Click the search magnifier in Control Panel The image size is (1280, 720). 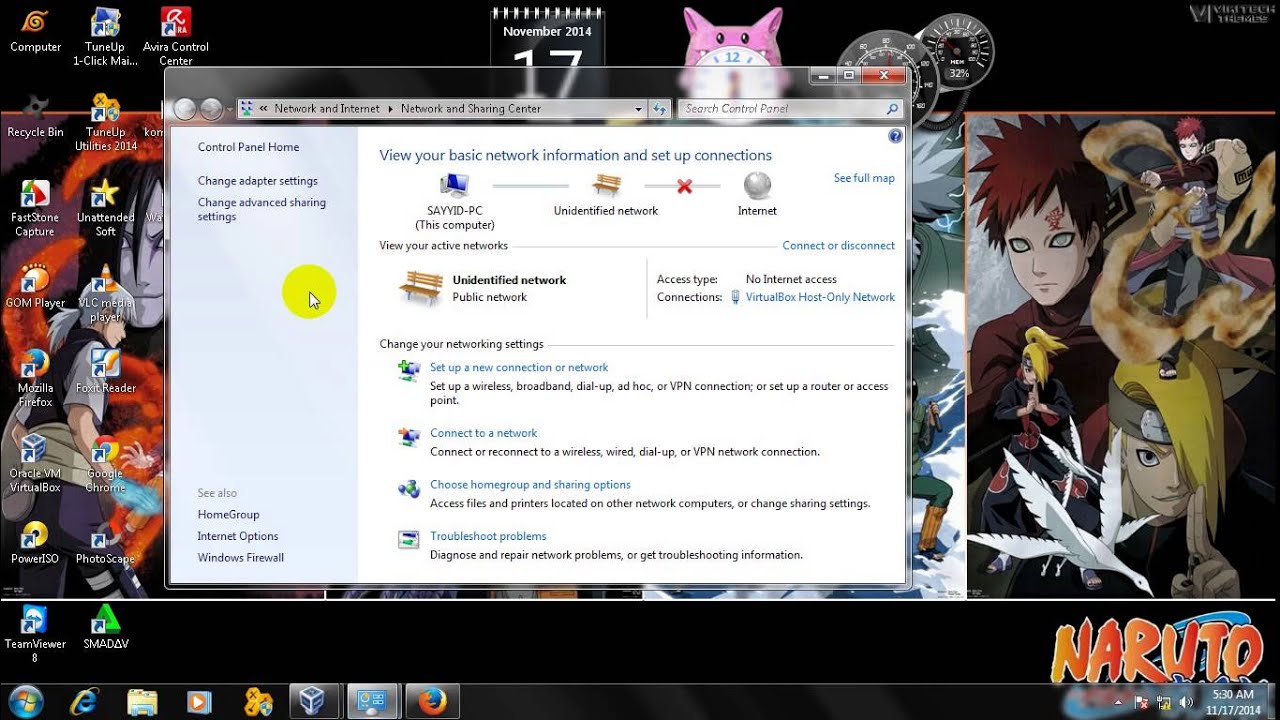pos(892,109)
